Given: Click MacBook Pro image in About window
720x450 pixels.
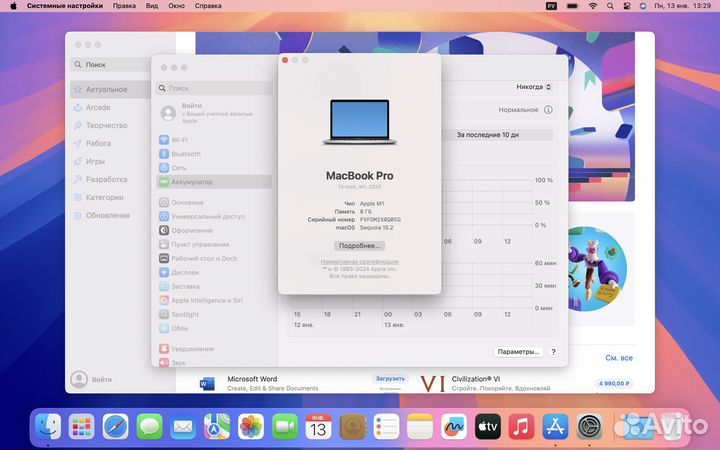Looking at the screenshot, I should (360, 122).
